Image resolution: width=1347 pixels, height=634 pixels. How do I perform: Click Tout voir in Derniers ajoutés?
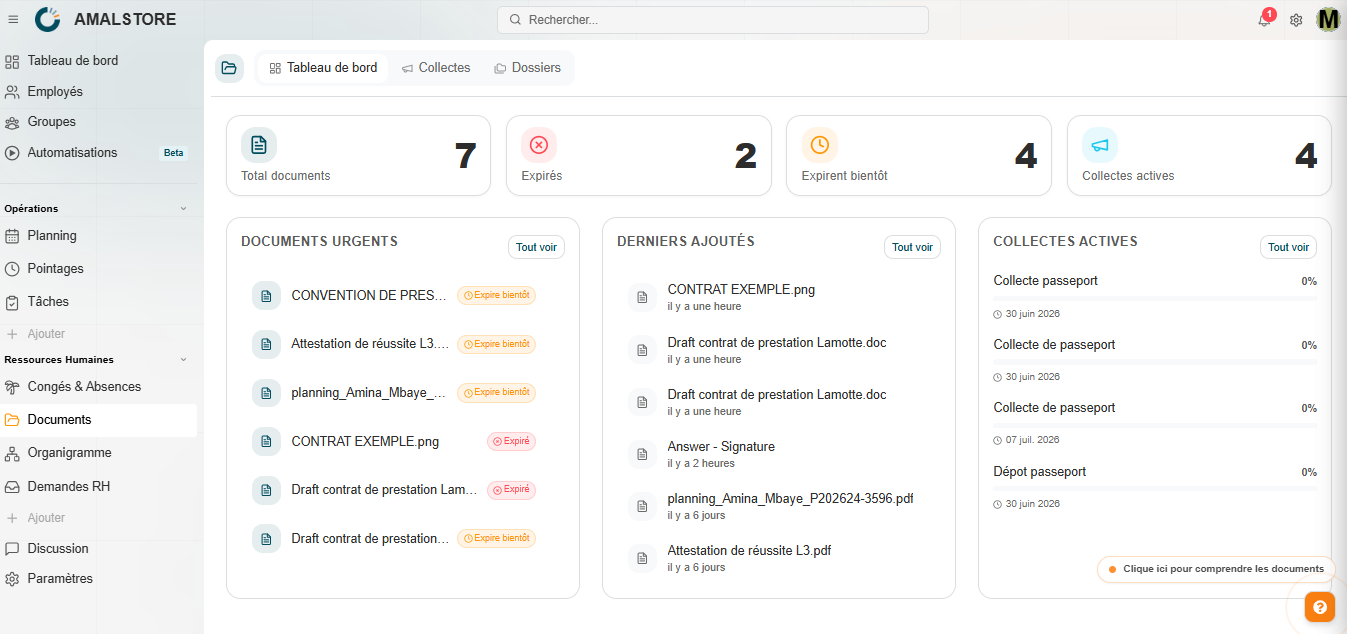912,247
